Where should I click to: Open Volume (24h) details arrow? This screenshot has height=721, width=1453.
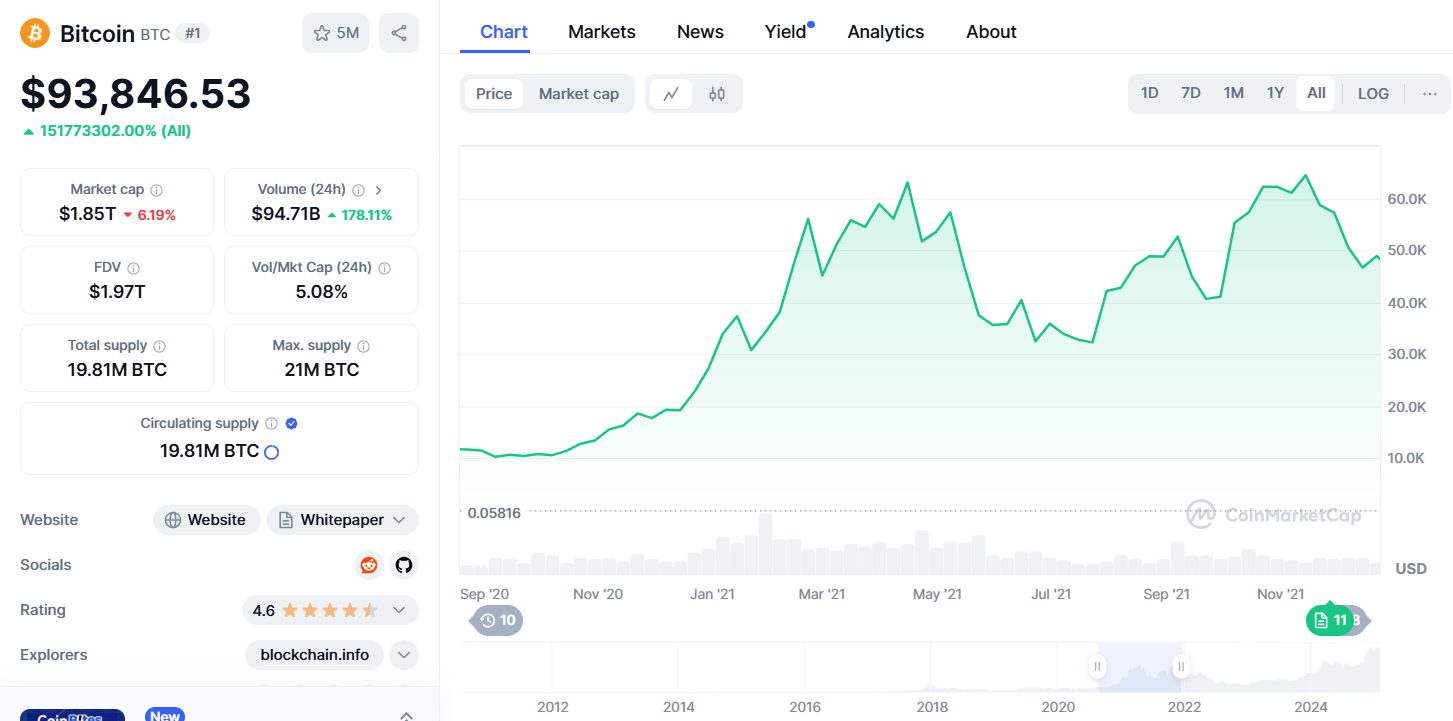379,190
